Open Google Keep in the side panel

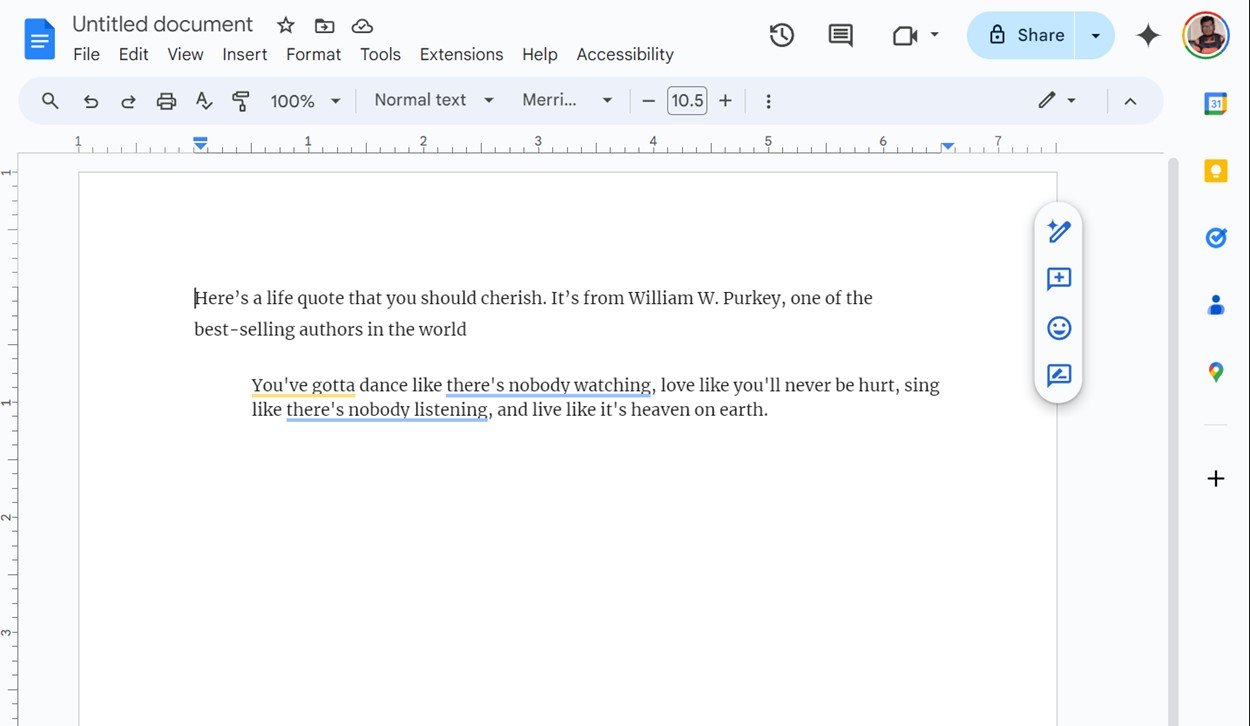[x=1215, y=170]
